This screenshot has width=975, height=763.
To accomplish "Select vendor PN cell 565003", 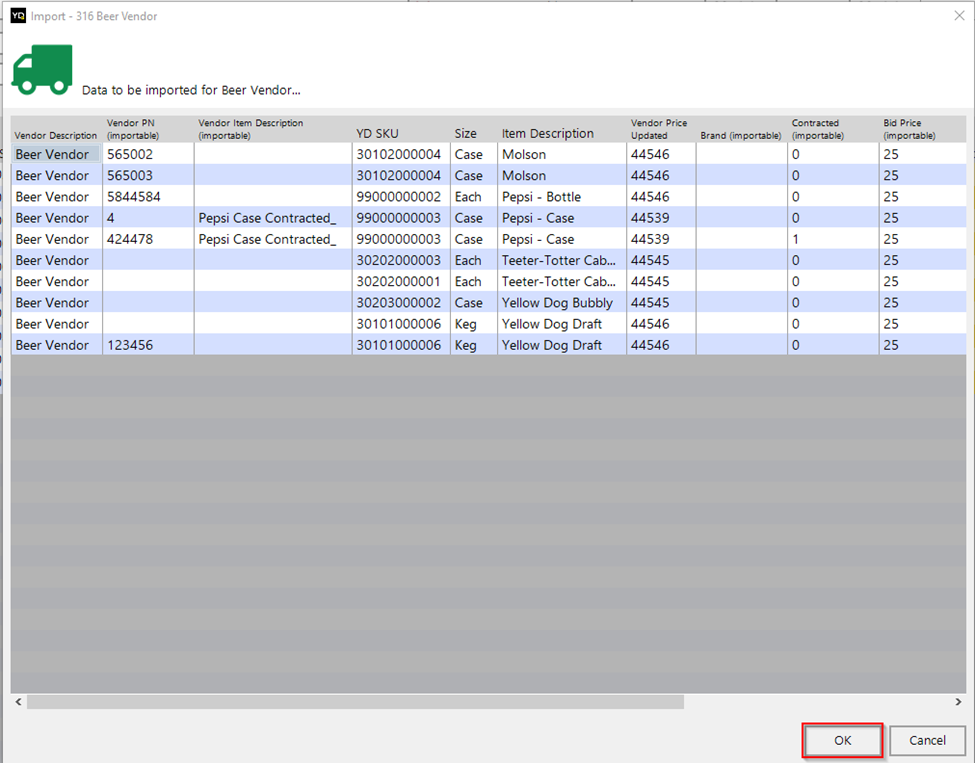I will coord(148,175).
